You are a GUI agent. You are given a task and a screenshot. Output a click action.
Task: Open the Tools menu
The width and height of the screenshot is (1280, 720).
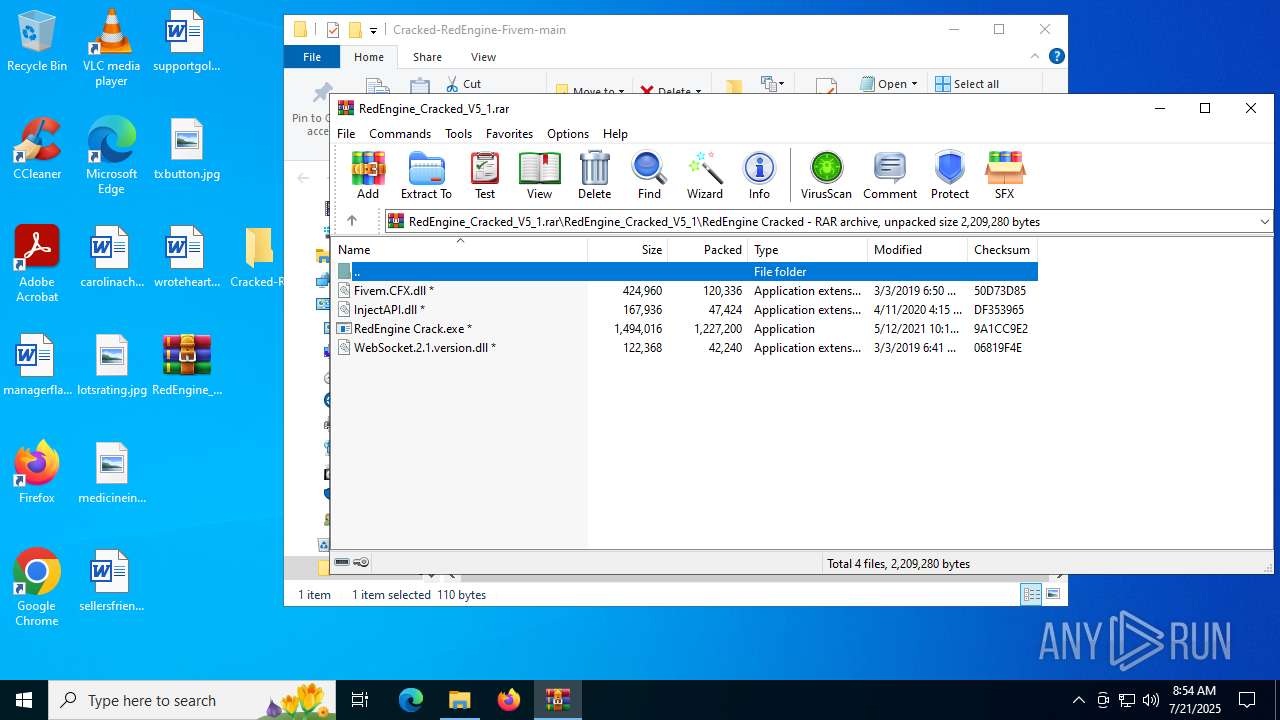458,134
